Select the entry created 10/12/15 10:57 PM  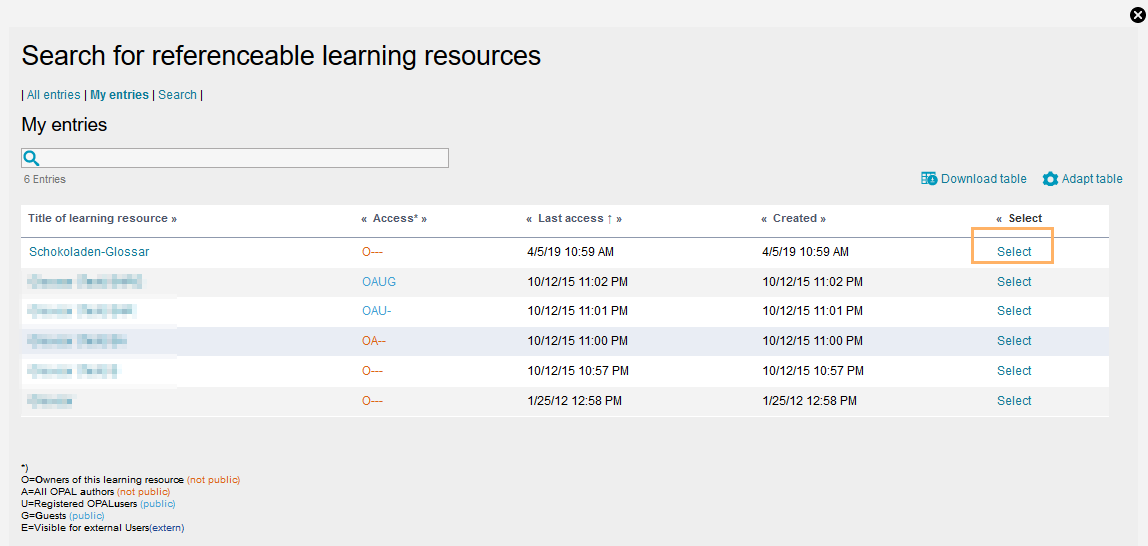click(1013, 371)
